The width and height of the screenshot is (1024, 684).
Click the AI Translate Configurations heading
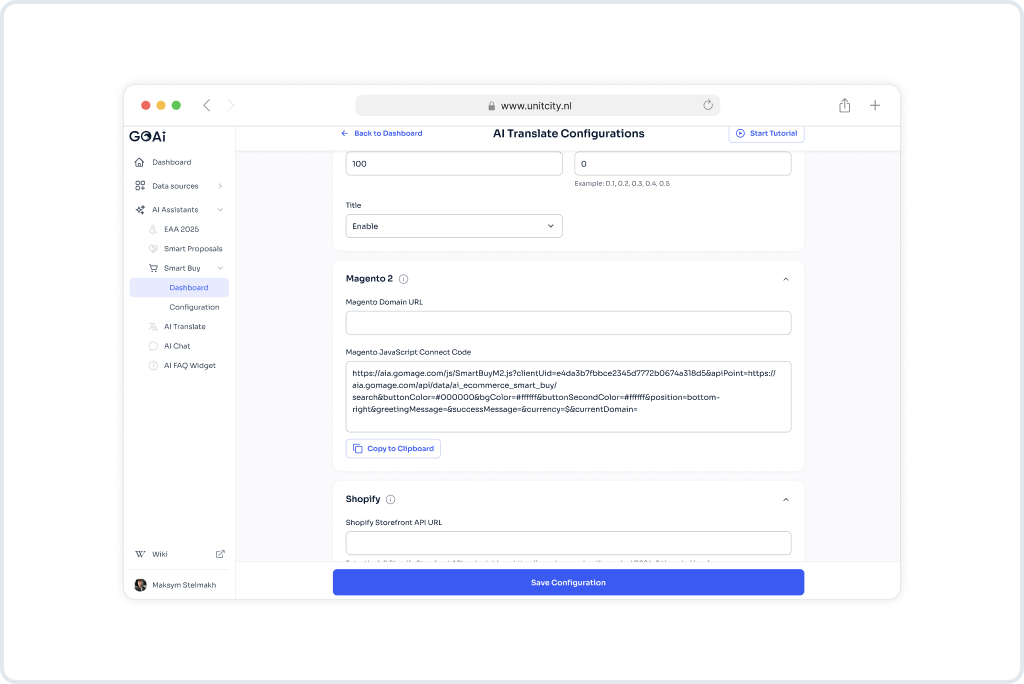point(568,133)
